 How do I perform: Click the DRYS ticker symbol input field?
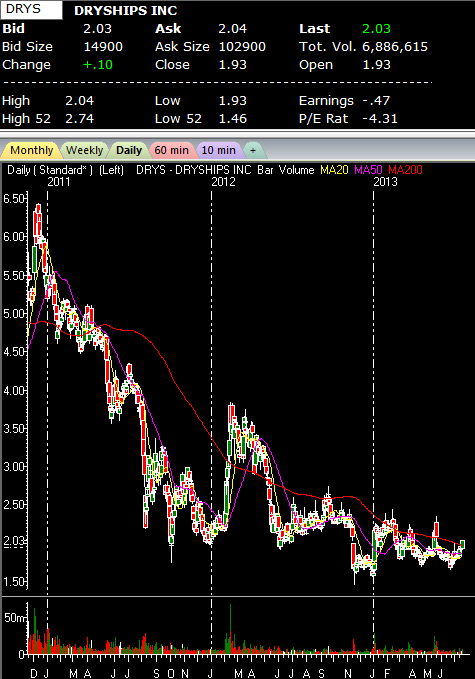coord(31,9)
